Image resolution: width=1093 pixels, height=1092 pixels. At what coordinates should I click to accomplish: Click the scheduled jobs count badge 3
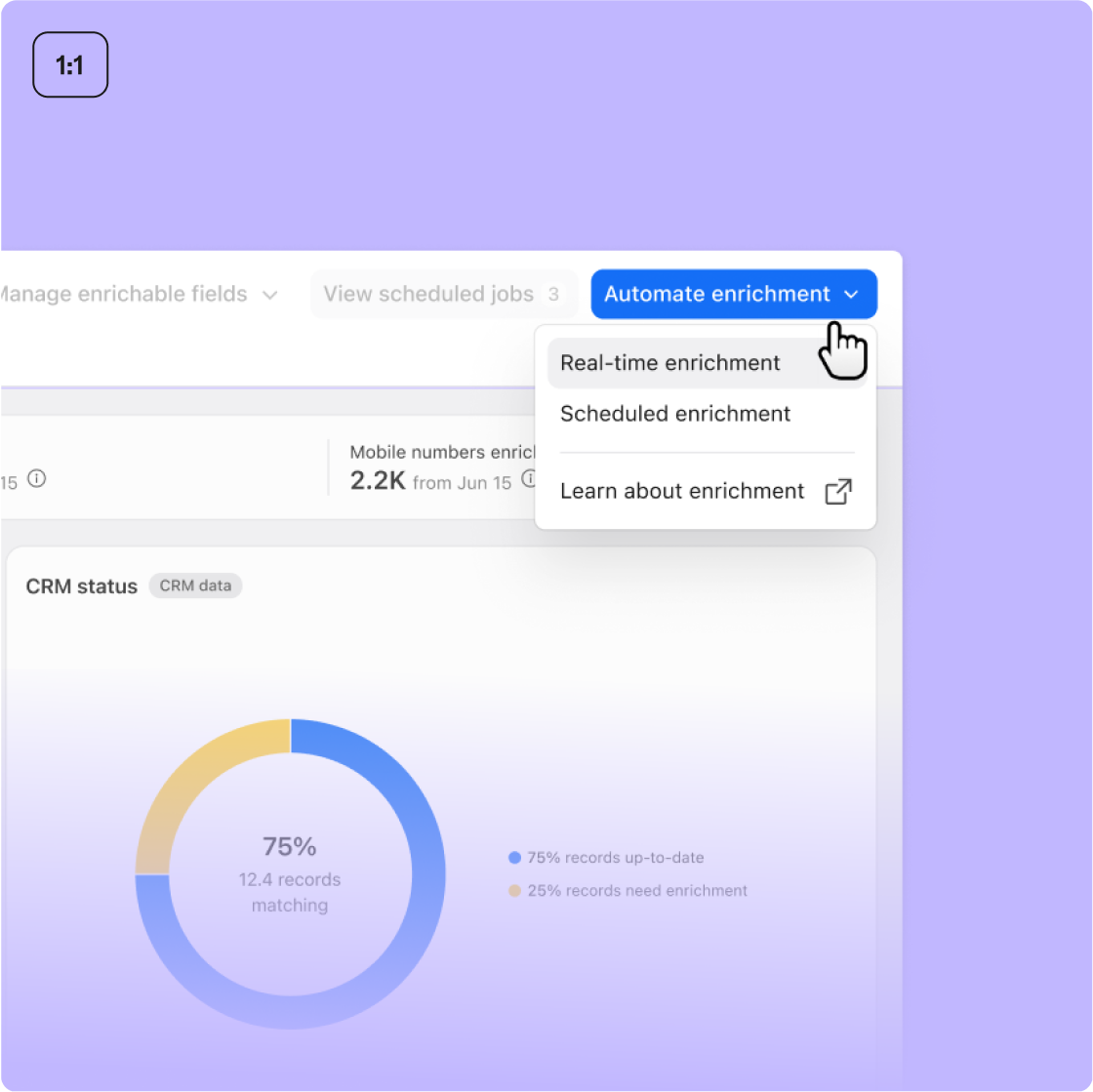553,294
